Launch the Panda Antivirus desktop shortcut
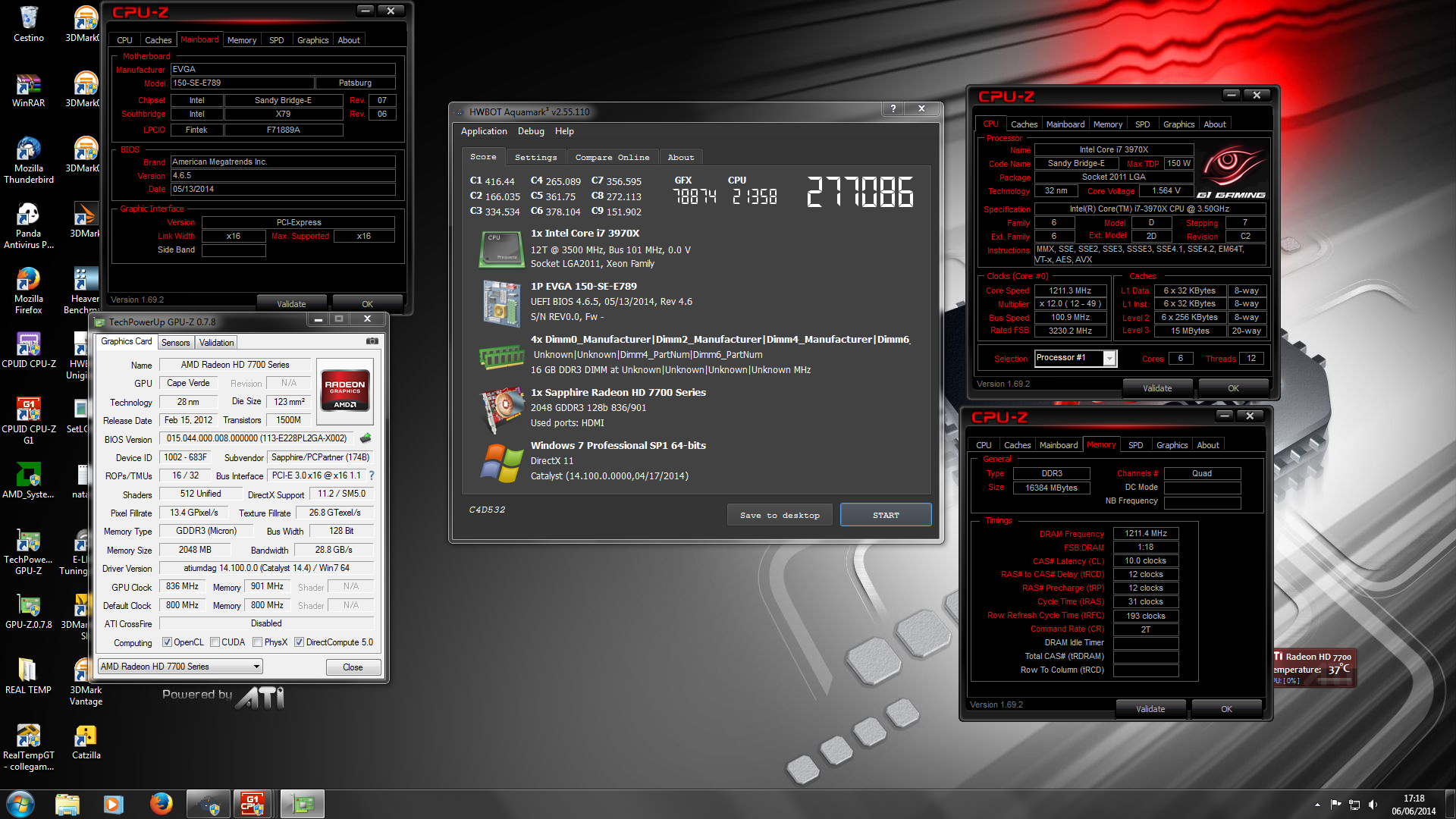 [x=29, y=225]
